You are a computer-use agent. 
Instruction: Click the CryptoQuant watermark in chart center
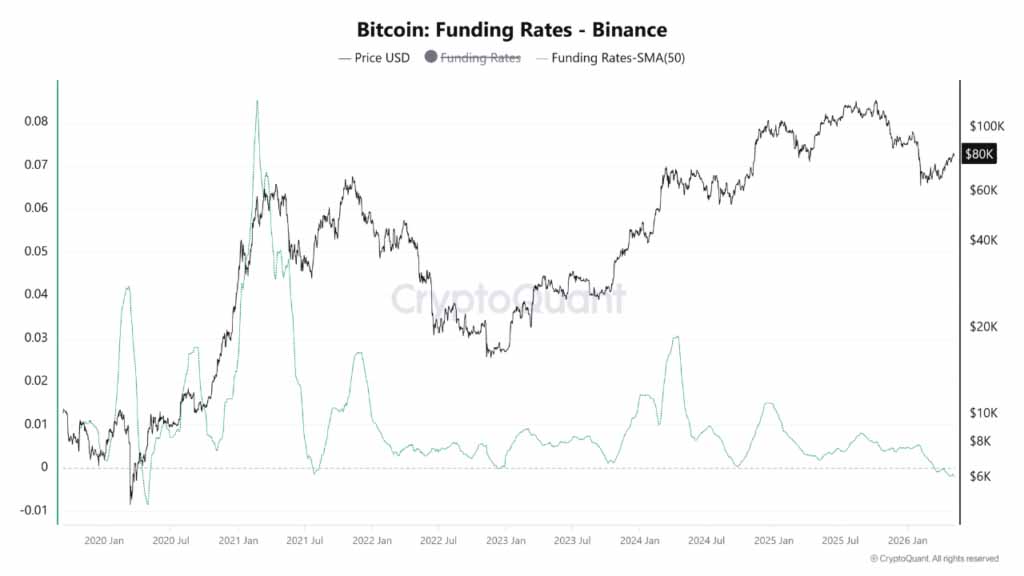(x=509, y=299)
